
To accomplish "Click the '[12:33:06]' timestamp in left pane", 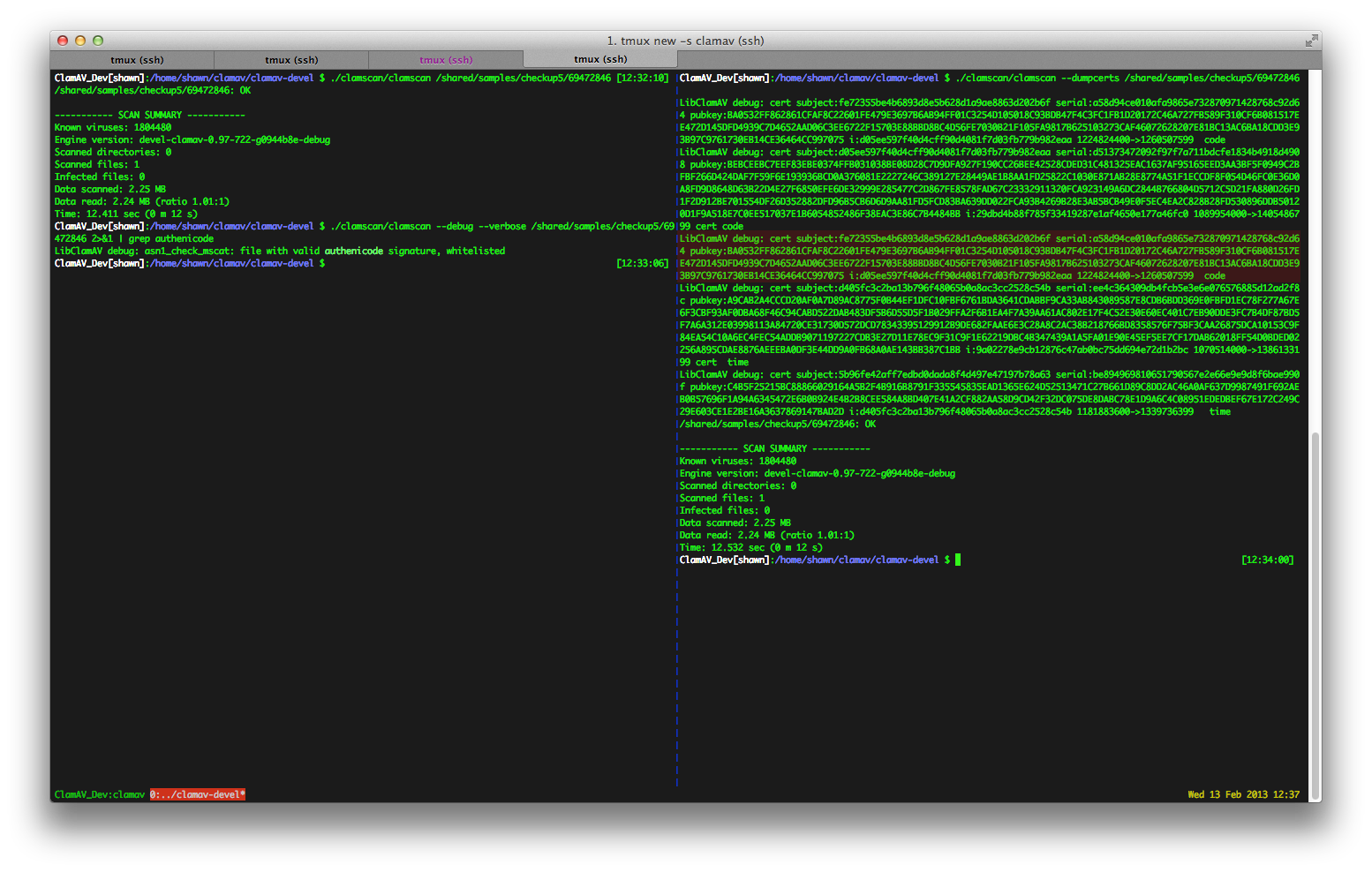I will coord(643,263).
